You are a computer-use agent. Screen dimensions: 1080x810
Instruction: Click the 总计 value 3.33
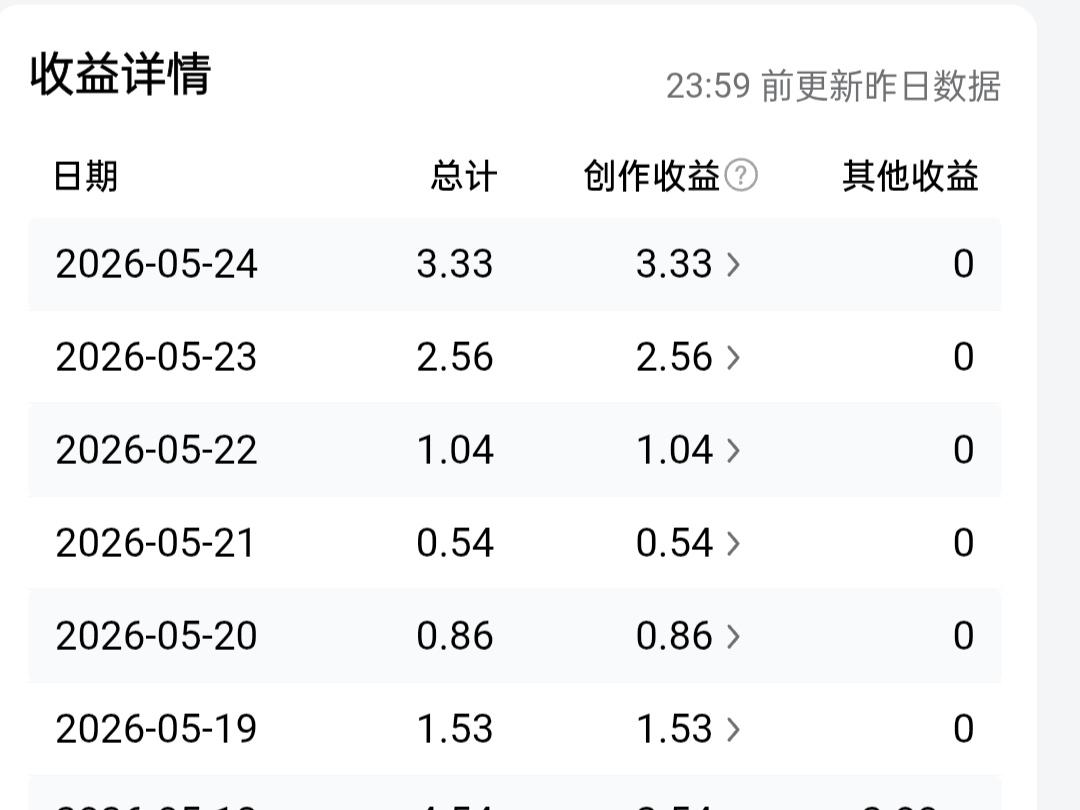455,264
